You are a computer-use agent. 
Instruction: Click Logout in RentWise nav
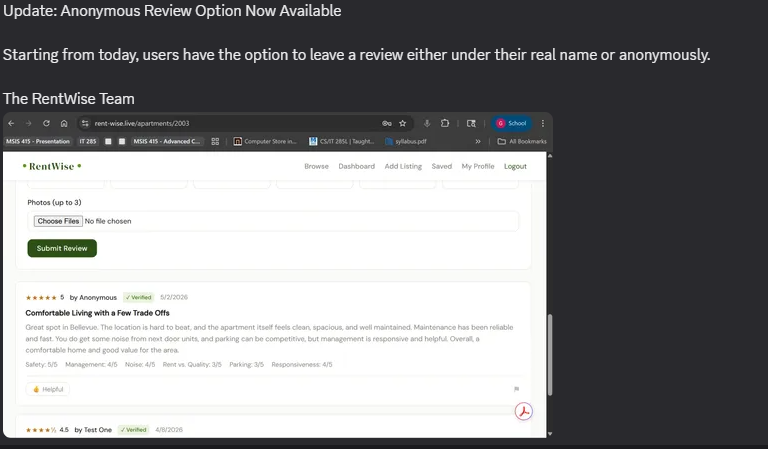tap(515, 166)
